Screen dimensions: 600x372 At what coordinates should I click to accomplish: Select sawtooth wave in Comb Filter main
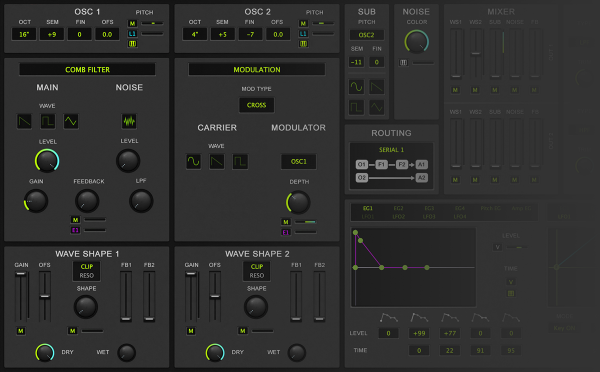pos(24,122)
